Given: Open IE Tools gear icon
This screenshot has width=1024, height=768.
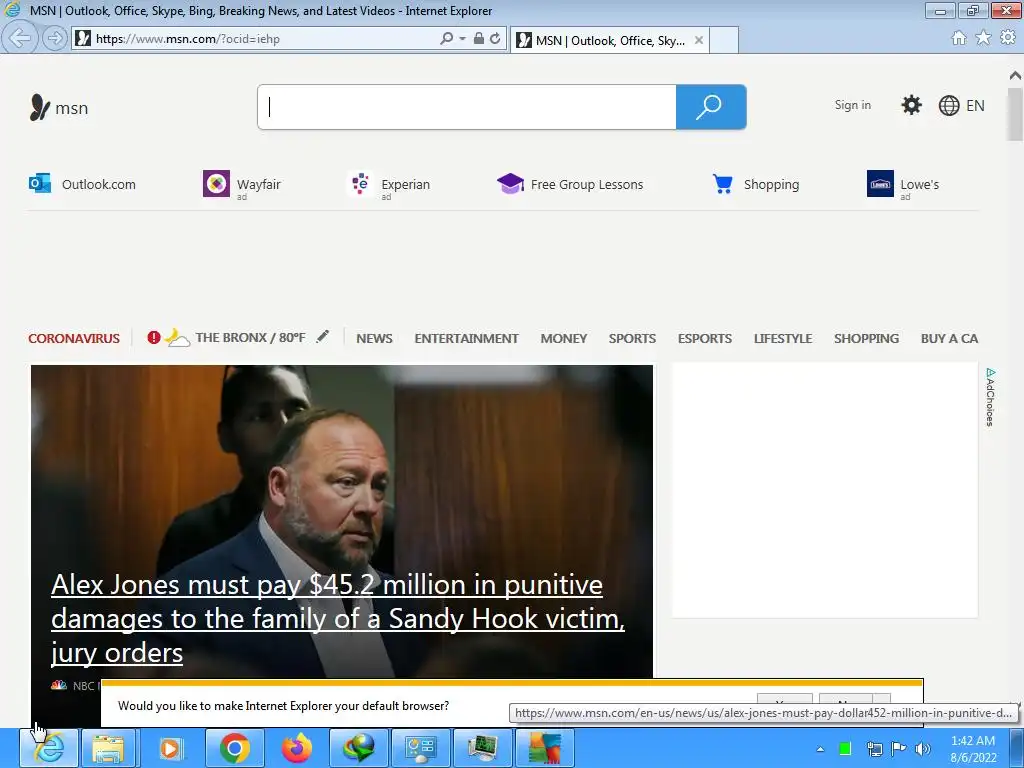Looking at the screenshot, I should (x=1008, y=38).
